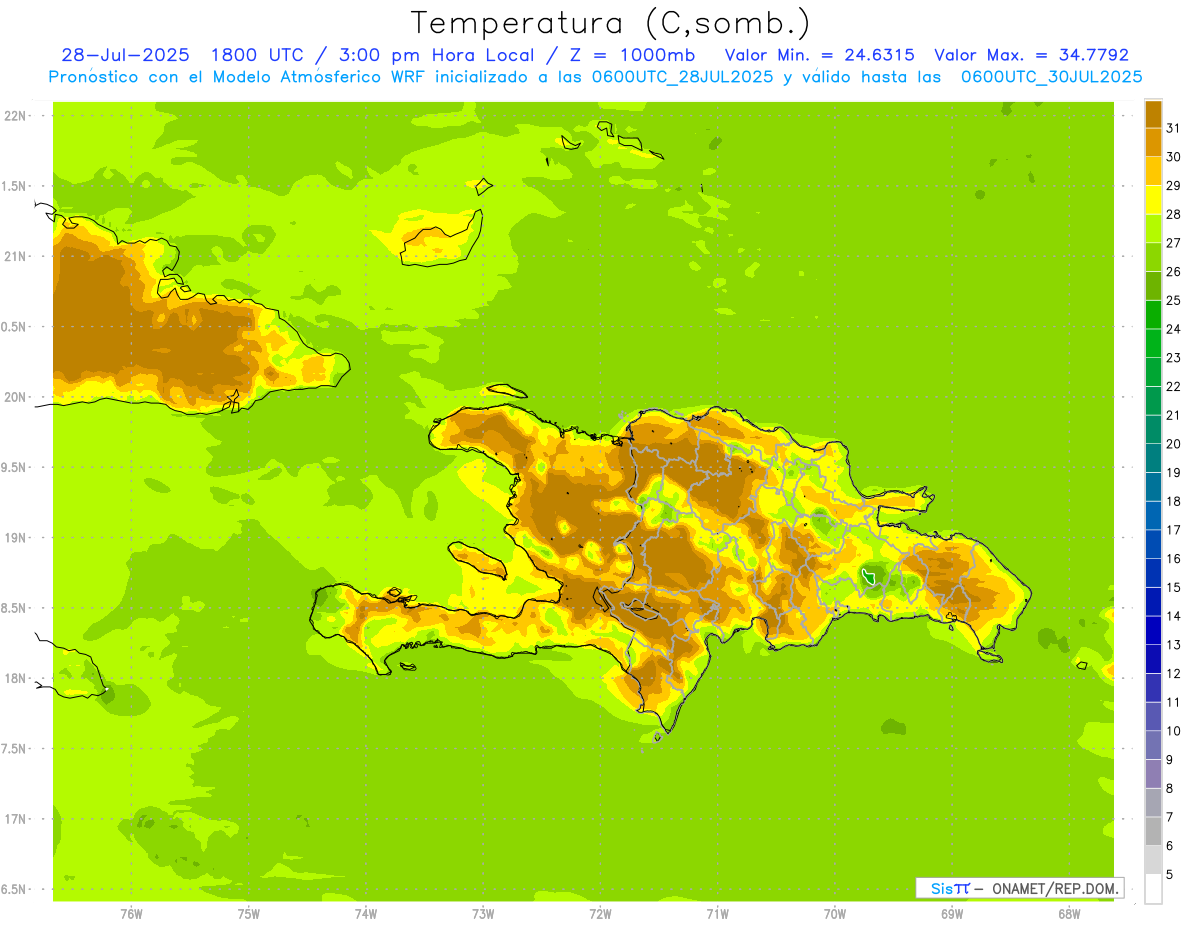Click the '24' color scale label
Image resolution: width=1200 pixels, height=927 pixels.
coord(1173,329)
